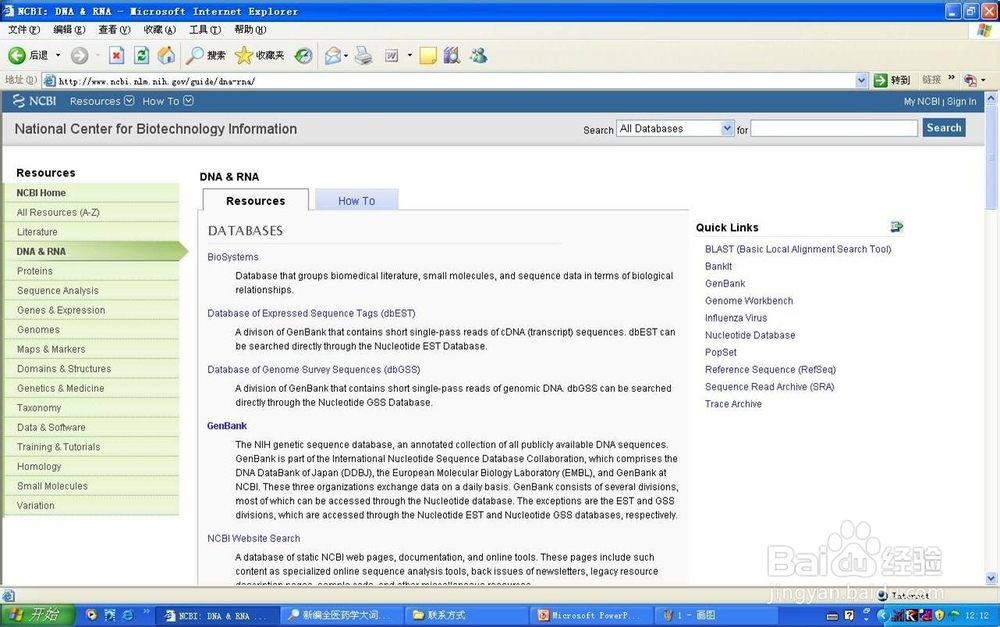Viewport: 1000px width, 627px height.
Task: Click the Sign In link
Action: [961, 101]
